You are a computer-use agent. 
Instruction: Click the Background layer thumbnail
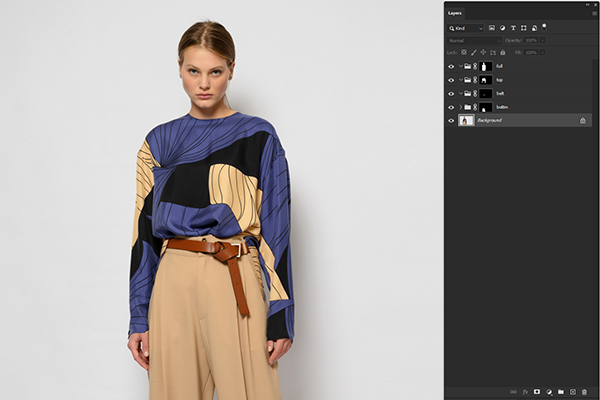[x=466, y=120]
